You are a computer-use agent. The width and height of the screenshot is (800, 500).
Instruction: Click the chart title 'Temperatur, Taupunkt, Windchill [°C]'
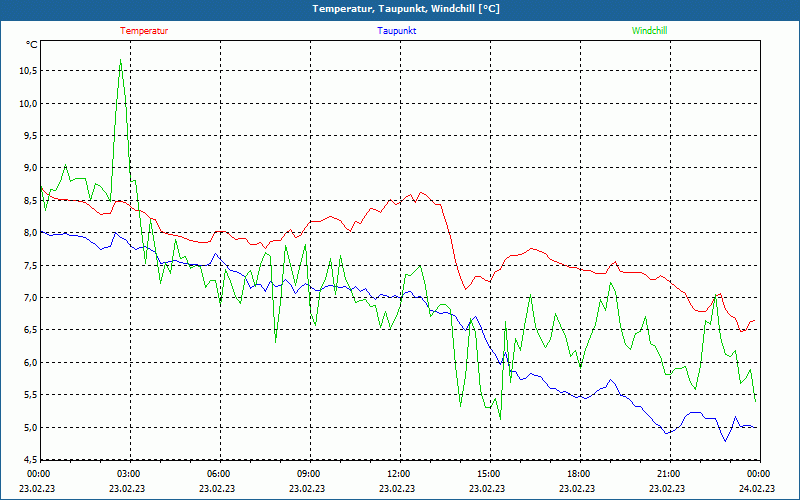click(406, 9)
